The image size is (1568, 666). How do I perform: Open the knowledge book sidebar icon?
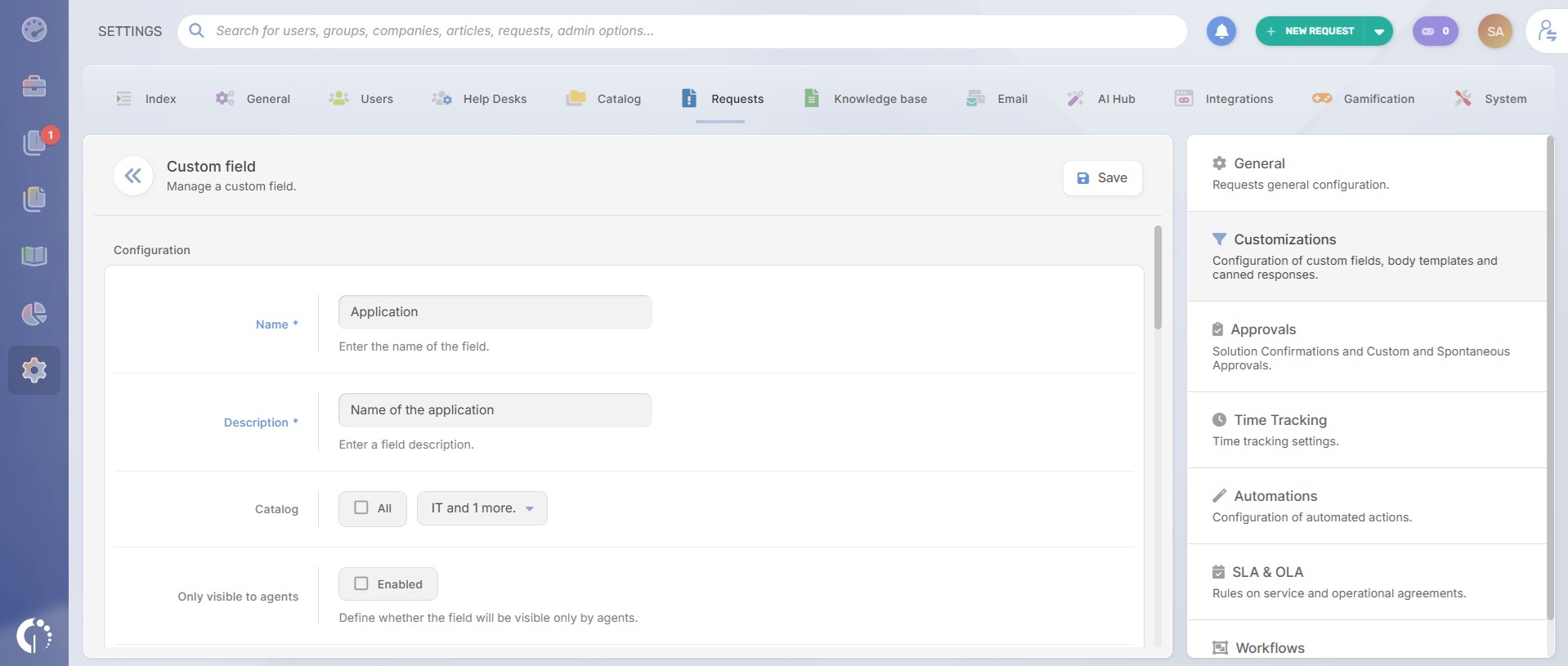[x=34, y=256]
